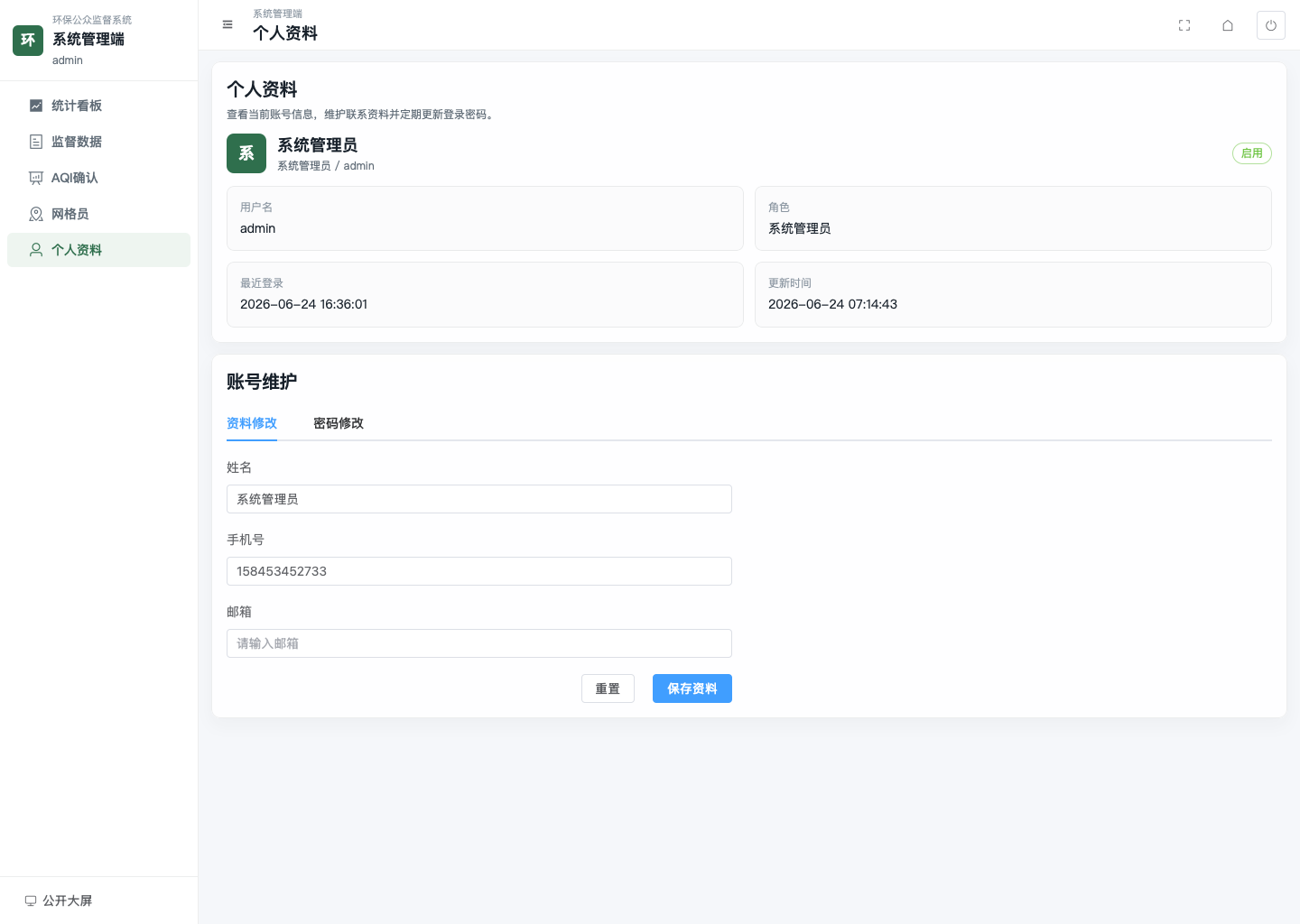Screen dimensions: 1300x924
Task: Click the green 系 avatar
Action: coord(246,153)
